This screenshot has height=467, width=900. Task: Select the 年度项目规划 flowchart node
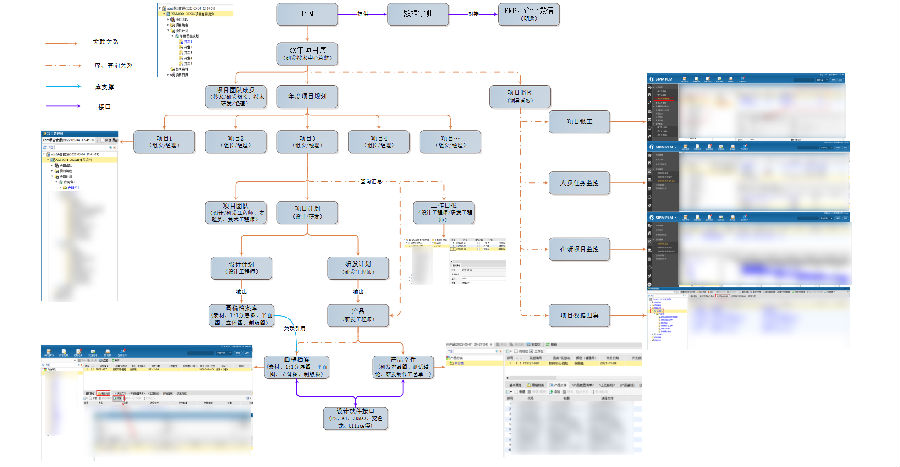[307, 96]
